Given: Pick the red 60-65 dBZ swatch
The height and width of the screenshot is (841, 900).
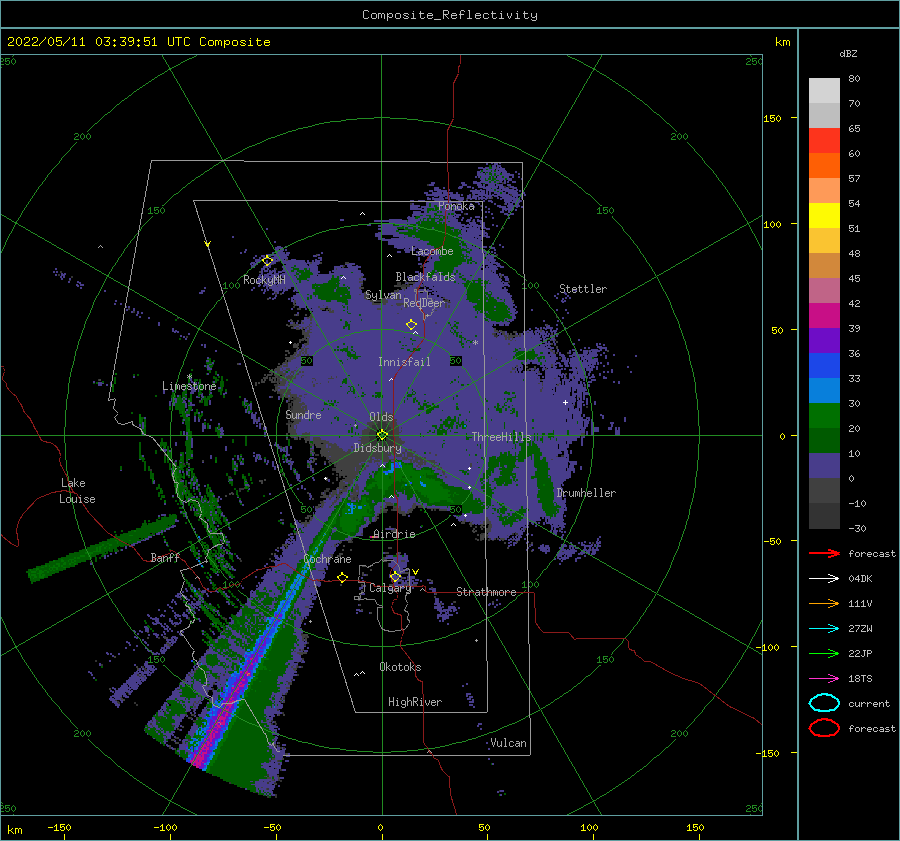Looking at the screenshot, I should click(824, 141).
